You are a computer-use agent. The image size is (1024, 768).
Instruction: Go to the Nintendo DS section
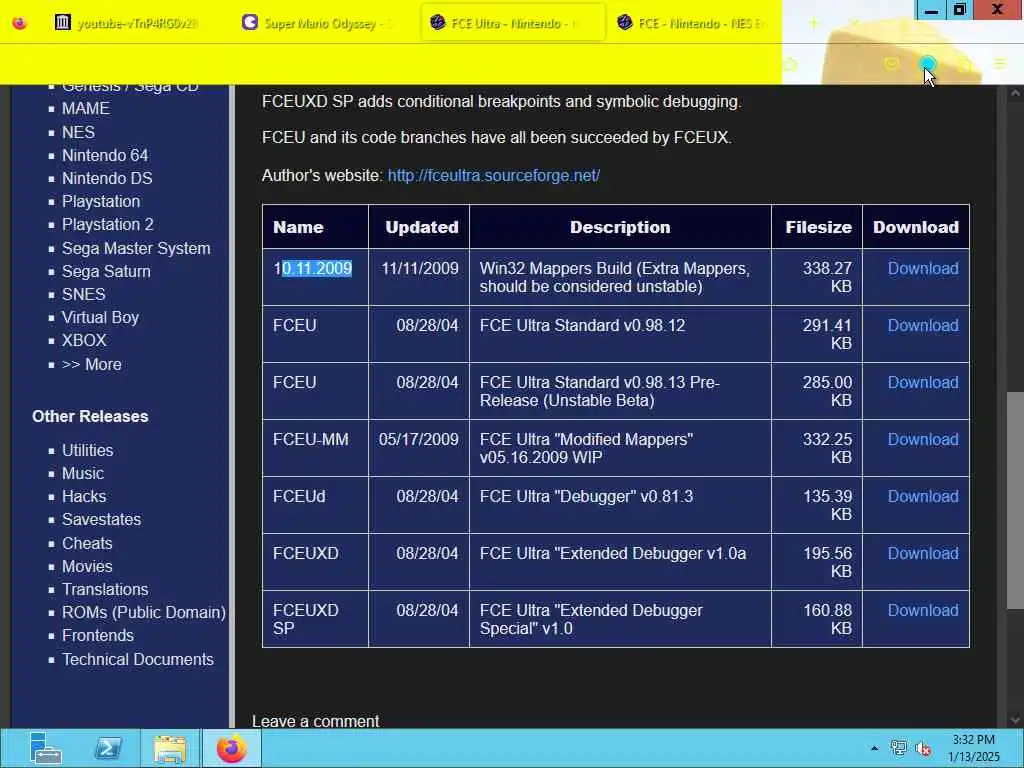(107, 178)
